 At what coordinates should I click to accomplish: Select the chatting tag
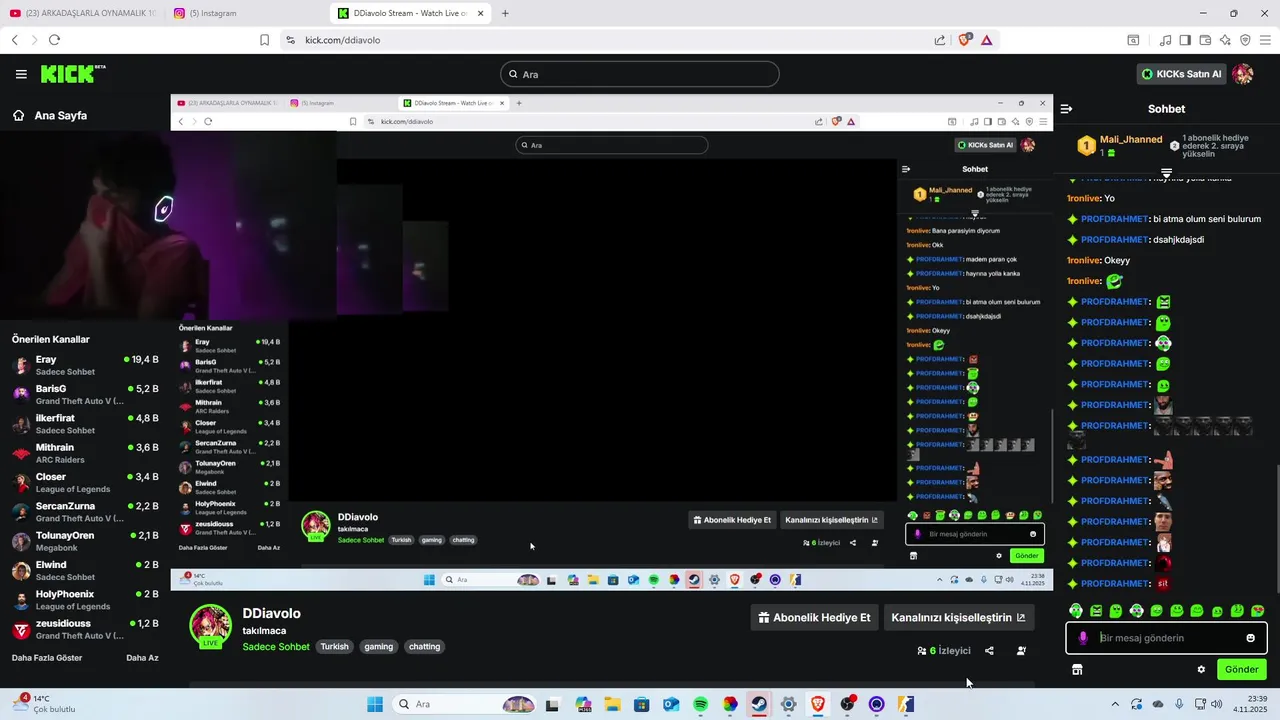point(424,647)
